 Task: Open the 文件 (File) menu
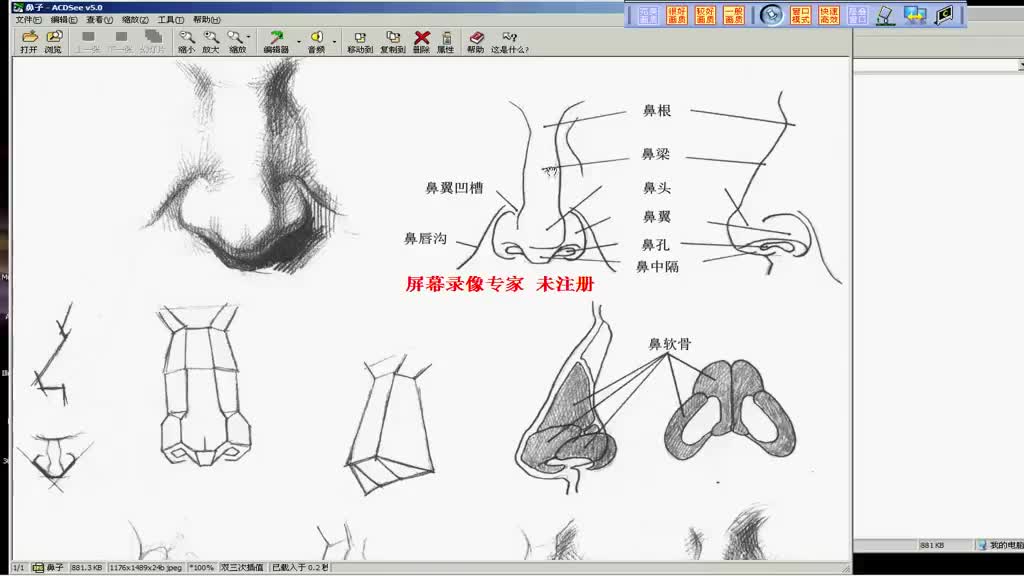28,20
